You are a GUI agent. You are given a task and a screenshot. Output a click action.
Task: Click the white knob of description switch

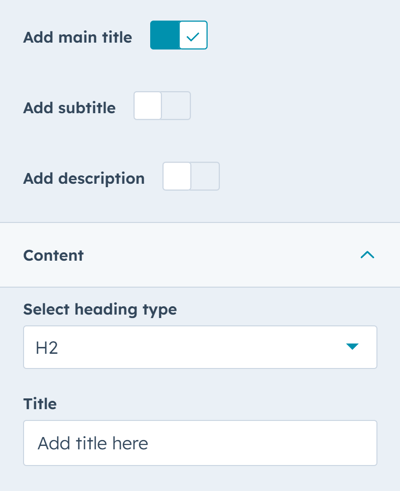pos(177,176)
